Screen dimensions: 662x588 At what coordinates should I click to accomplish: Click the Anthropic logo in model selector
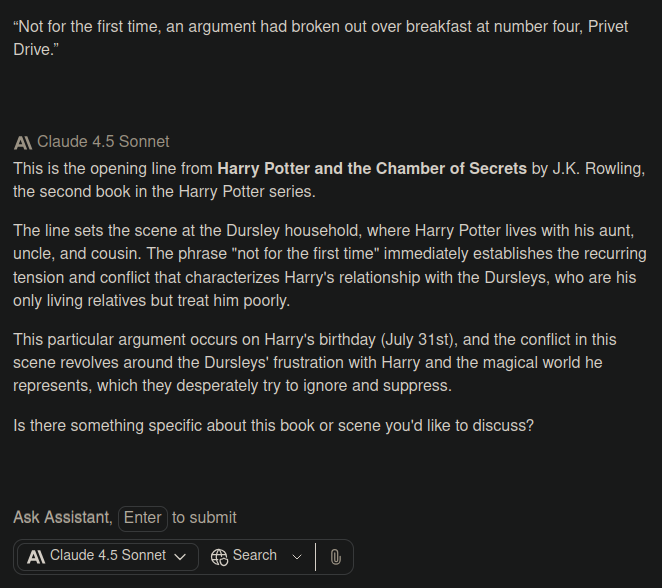pyautogui.click(x=36, y=556)
